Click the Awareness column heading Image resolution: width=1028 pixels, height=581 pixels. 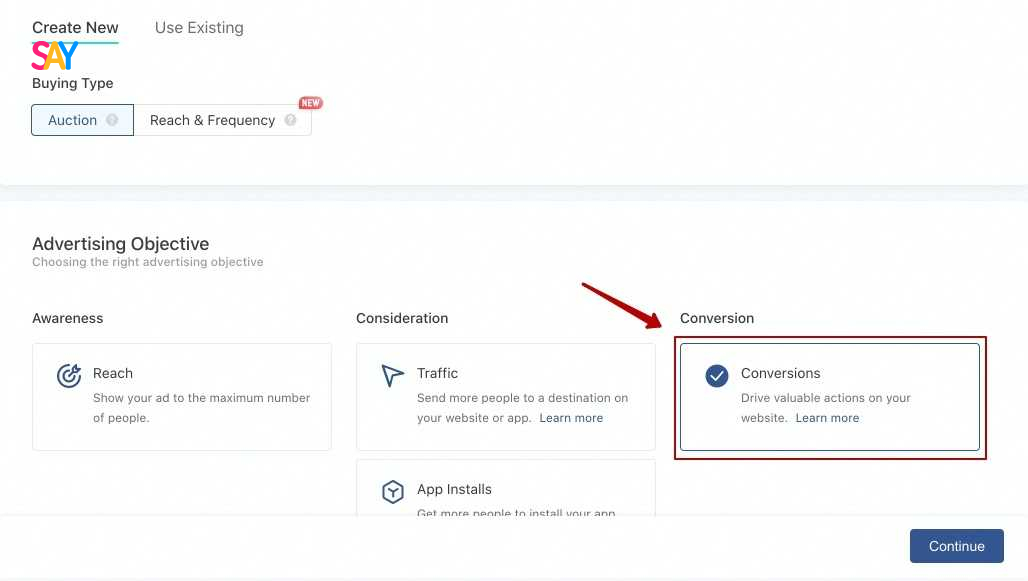pyautogui.click(x=68, y=318)
